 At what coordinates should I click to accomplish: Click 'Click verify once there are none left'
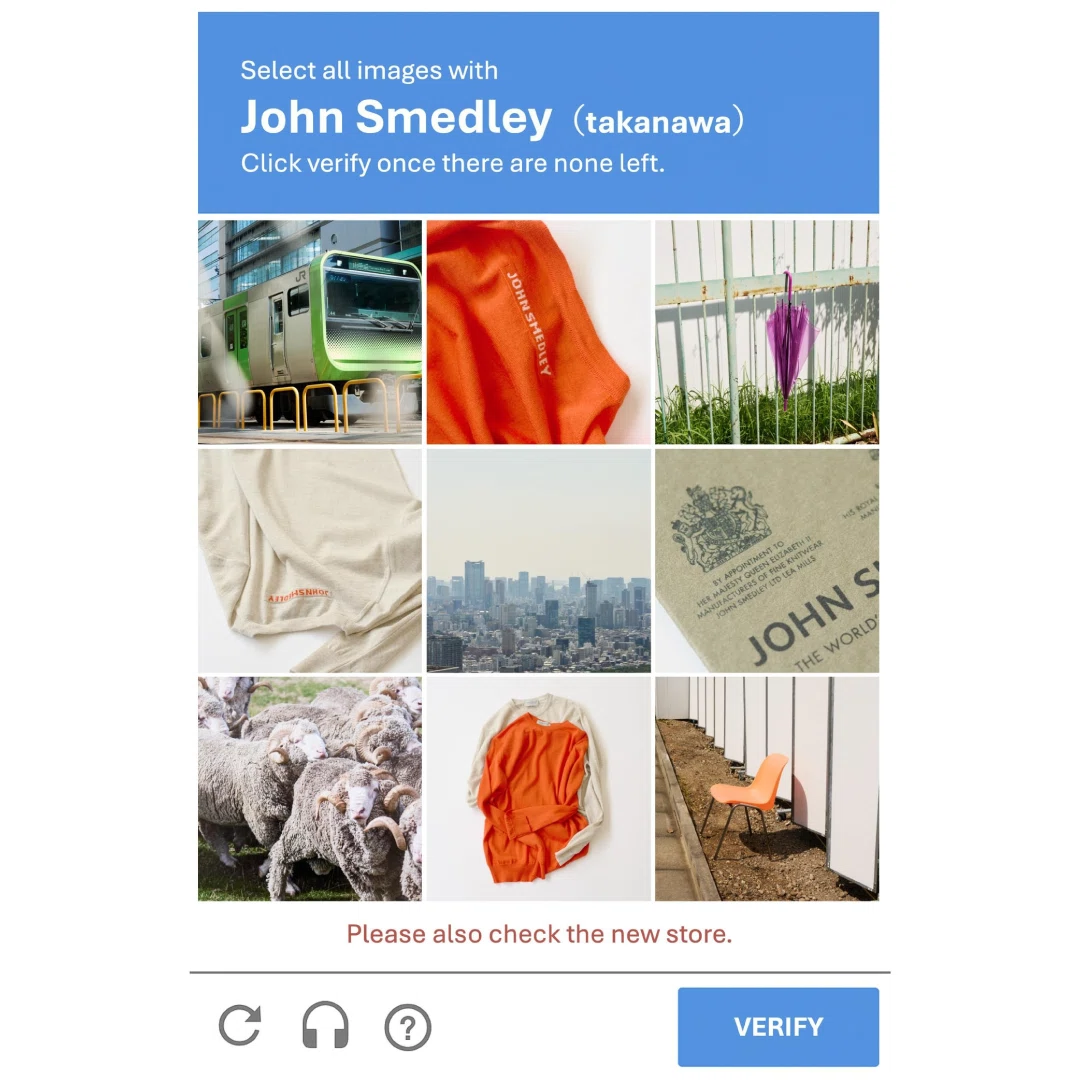[x=453, y=163]
